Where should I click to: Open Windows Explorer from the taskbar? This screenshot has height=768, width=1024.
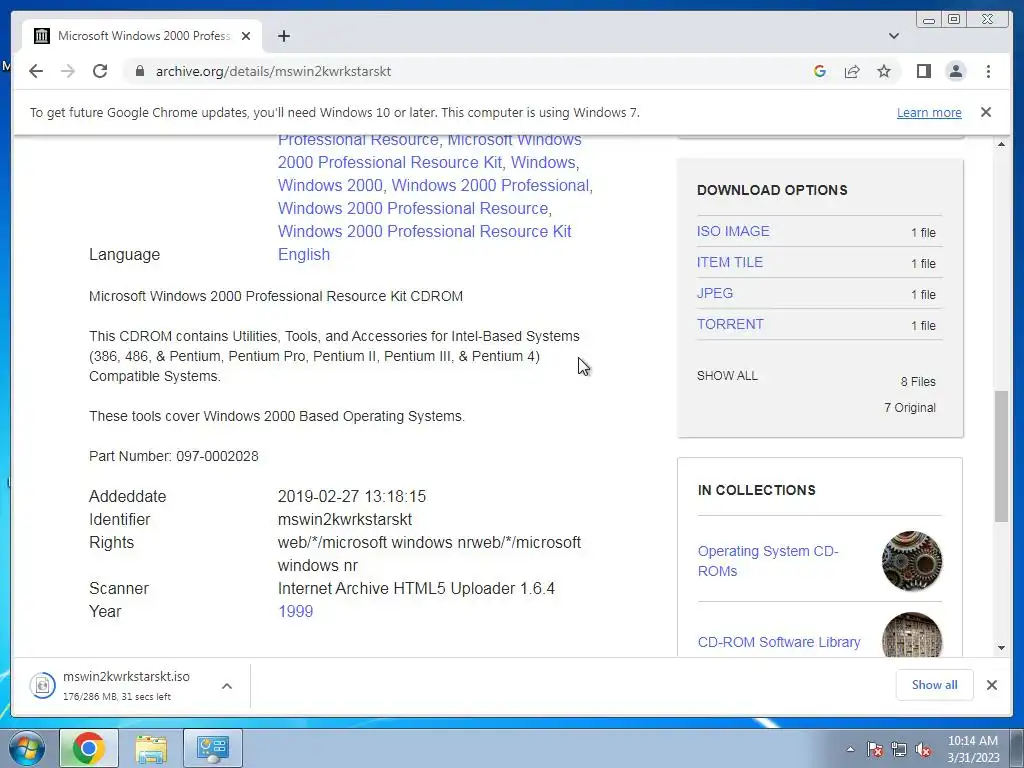(x=151, y=748)
